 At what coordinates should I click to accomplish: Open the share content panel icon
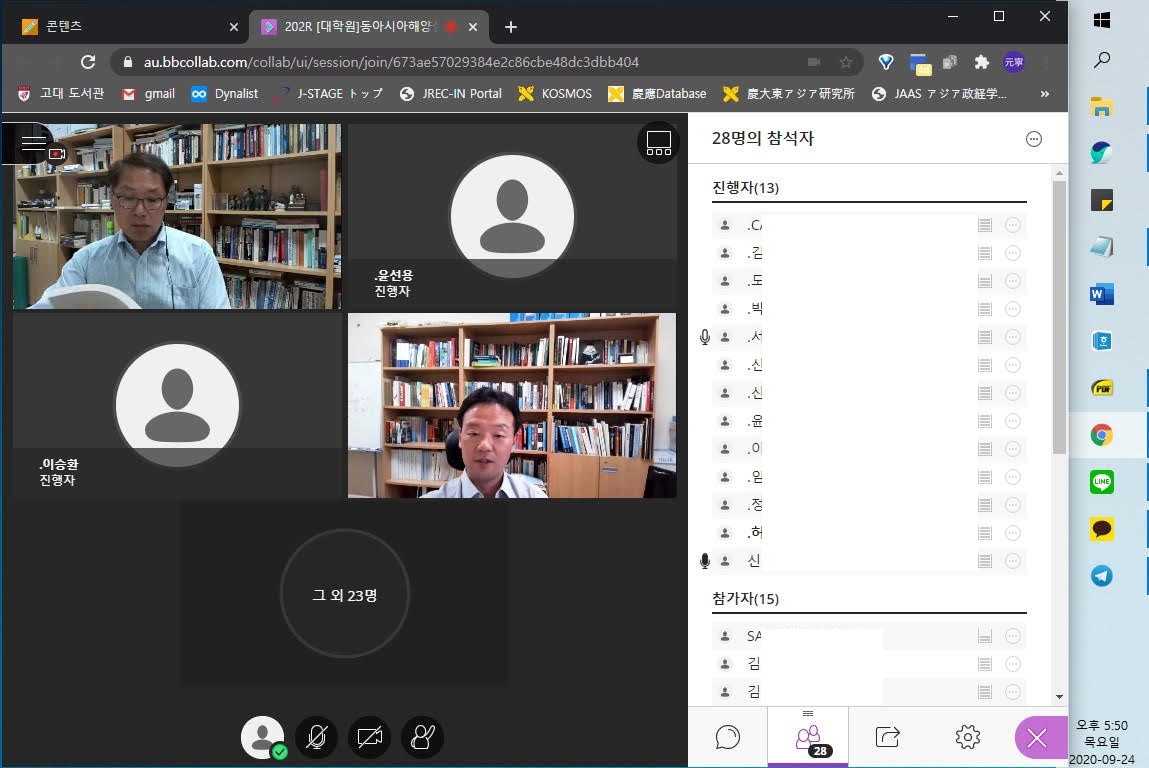(x=887, y=737)
